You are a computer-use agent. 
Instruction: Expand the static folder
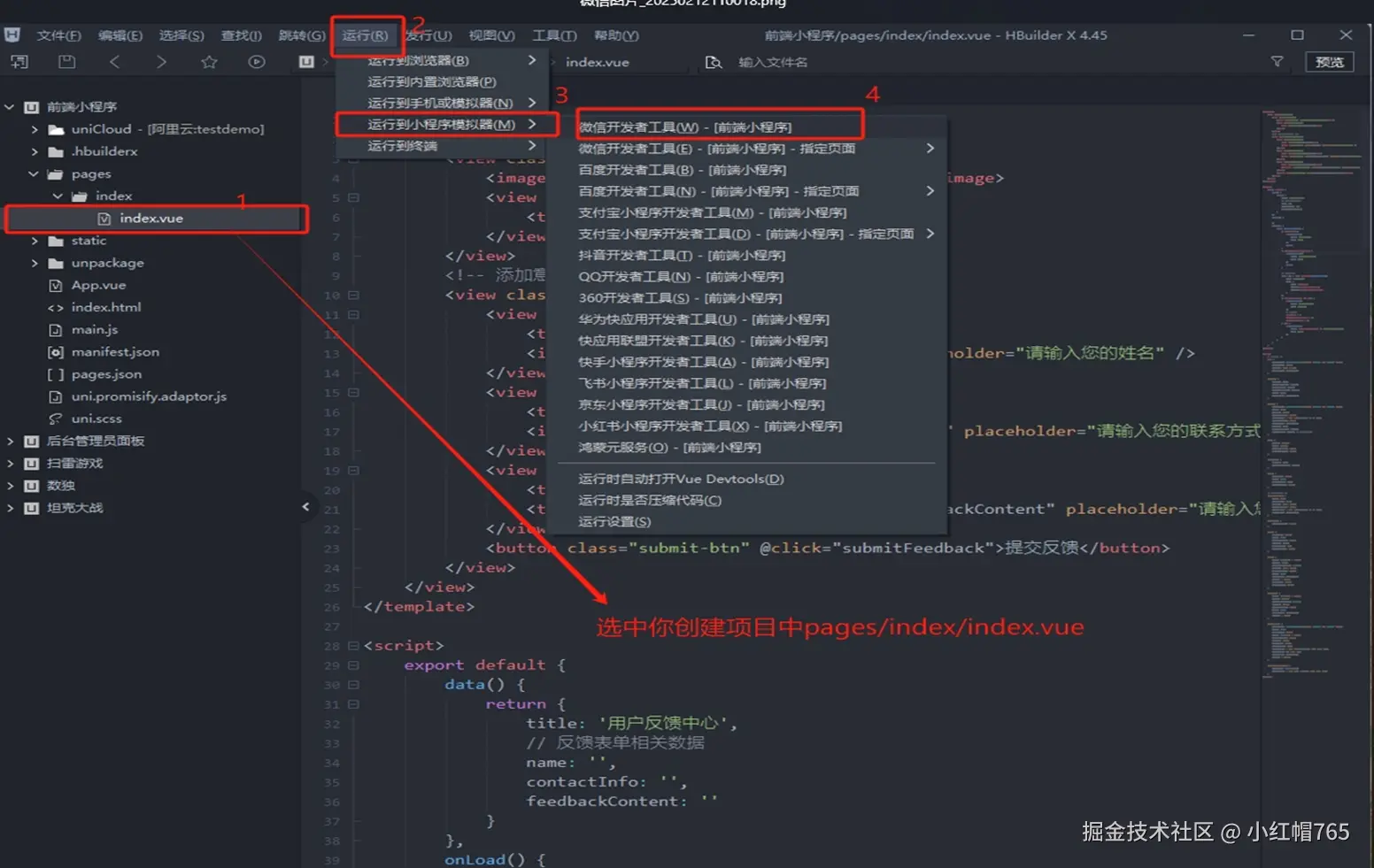coord(35,241)
